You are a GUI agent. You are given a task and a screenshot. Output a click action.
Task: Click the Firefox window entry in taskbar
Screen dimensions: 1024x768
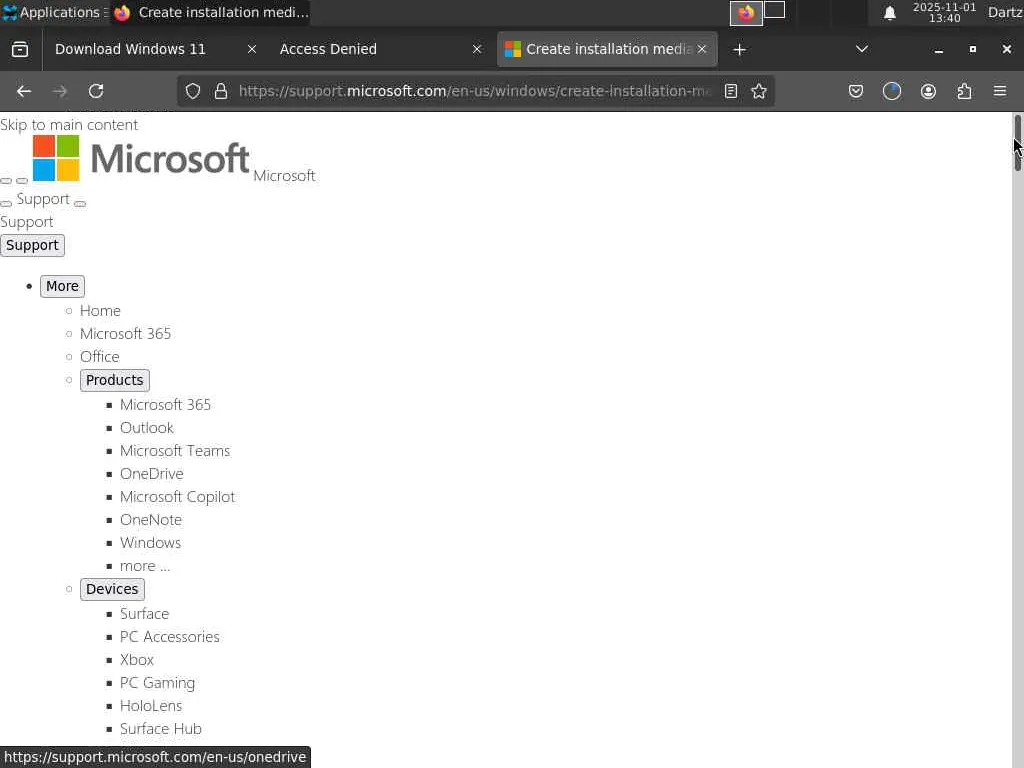210,12
